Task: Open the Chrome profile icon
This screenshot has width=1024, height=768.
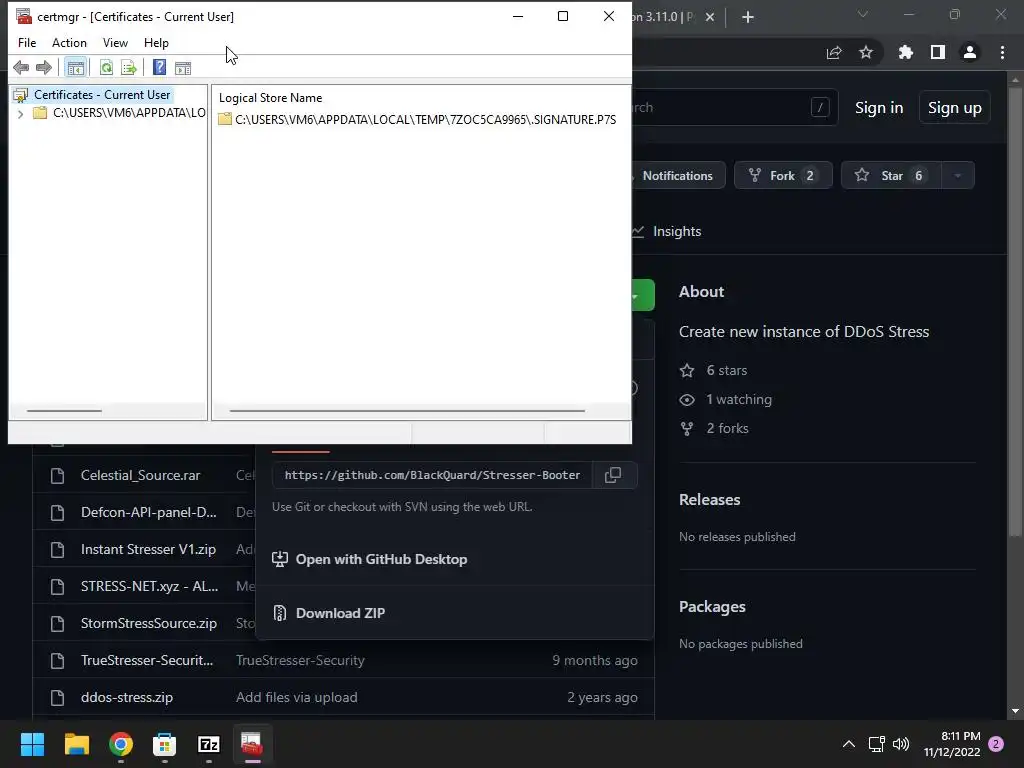Action: tap(970, 52)
